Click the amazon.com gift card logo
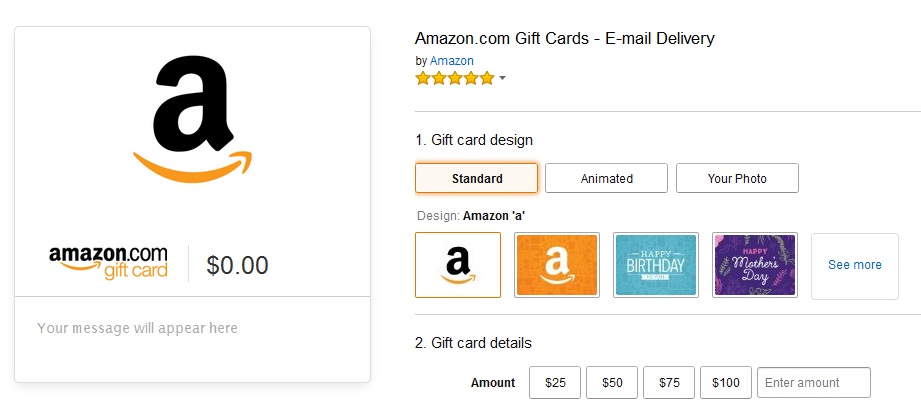The height and width of the screenshot is (404, 921). pos(108,263)
